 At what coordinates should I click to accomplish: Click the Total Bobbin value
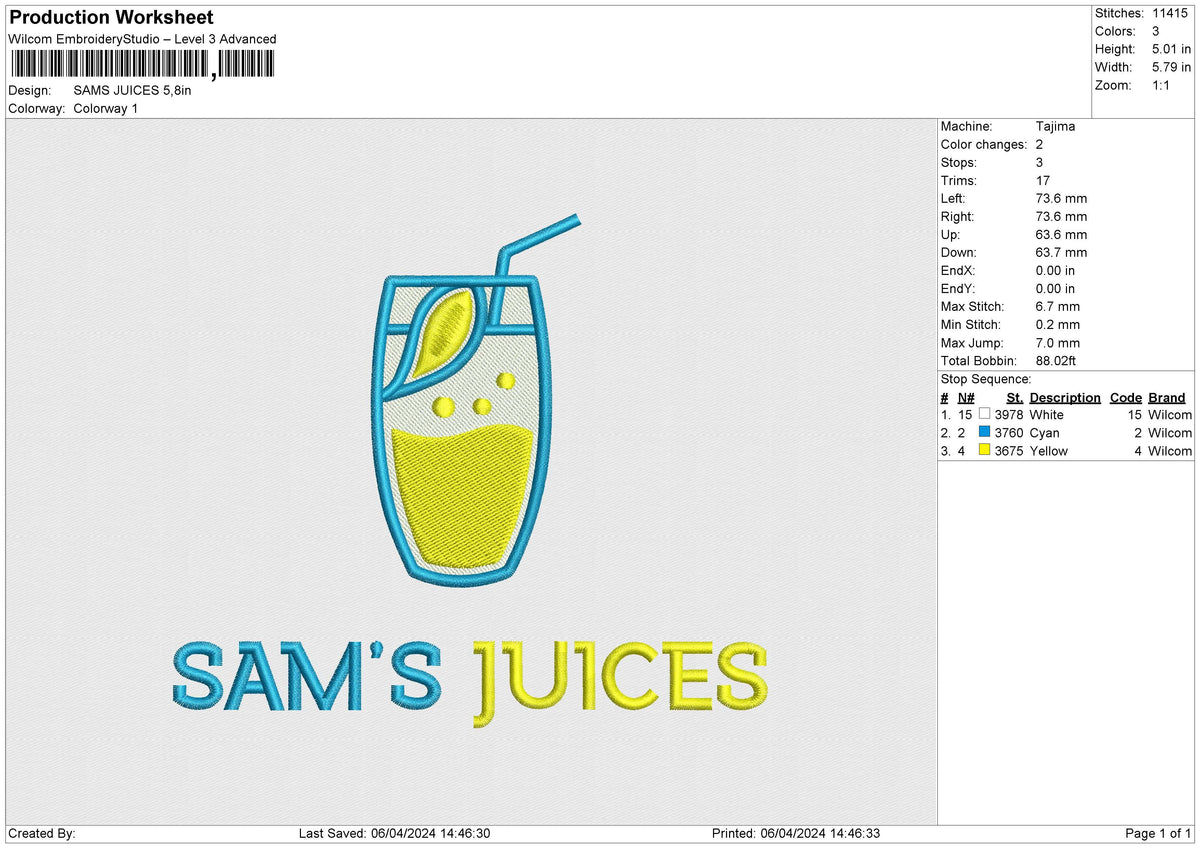pyautogui.click(x=1058, y=361)
